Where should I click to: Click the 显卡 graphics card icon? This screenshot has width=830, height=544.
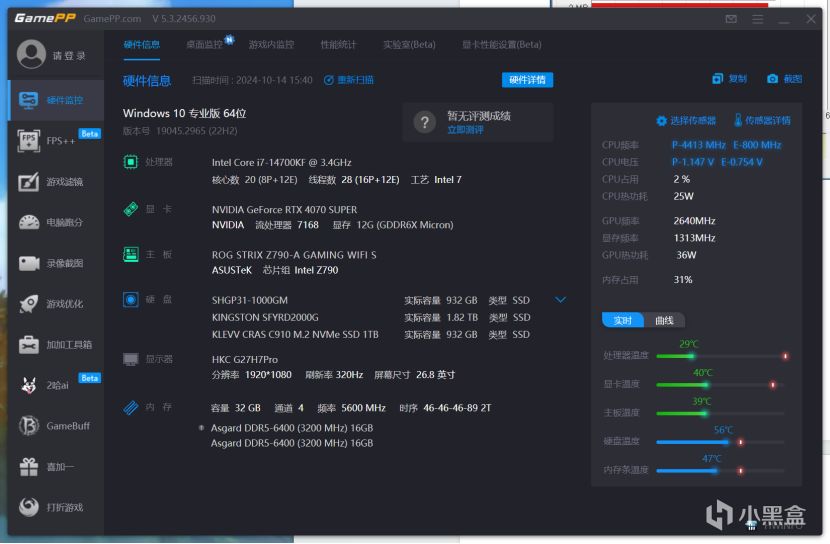click(131, 209)
